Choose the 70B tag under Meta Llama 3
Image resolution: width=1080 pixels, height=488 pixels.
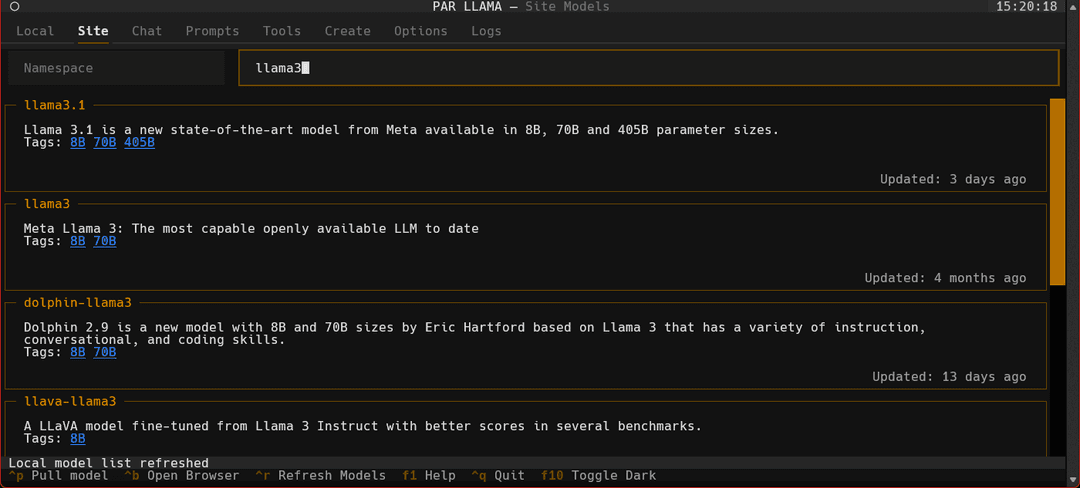[105, 242]
